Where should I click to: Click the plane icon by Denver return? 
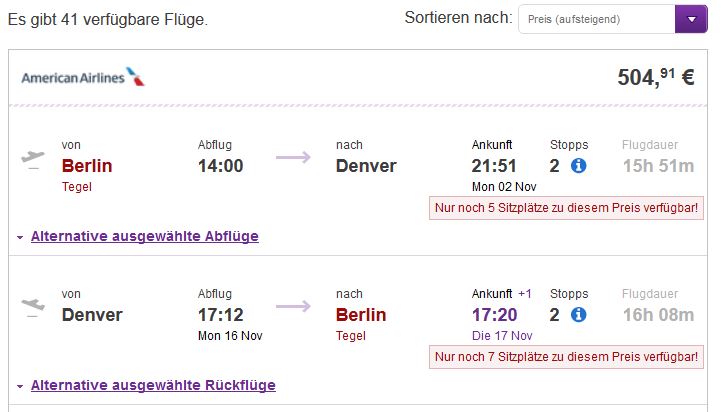33,308
